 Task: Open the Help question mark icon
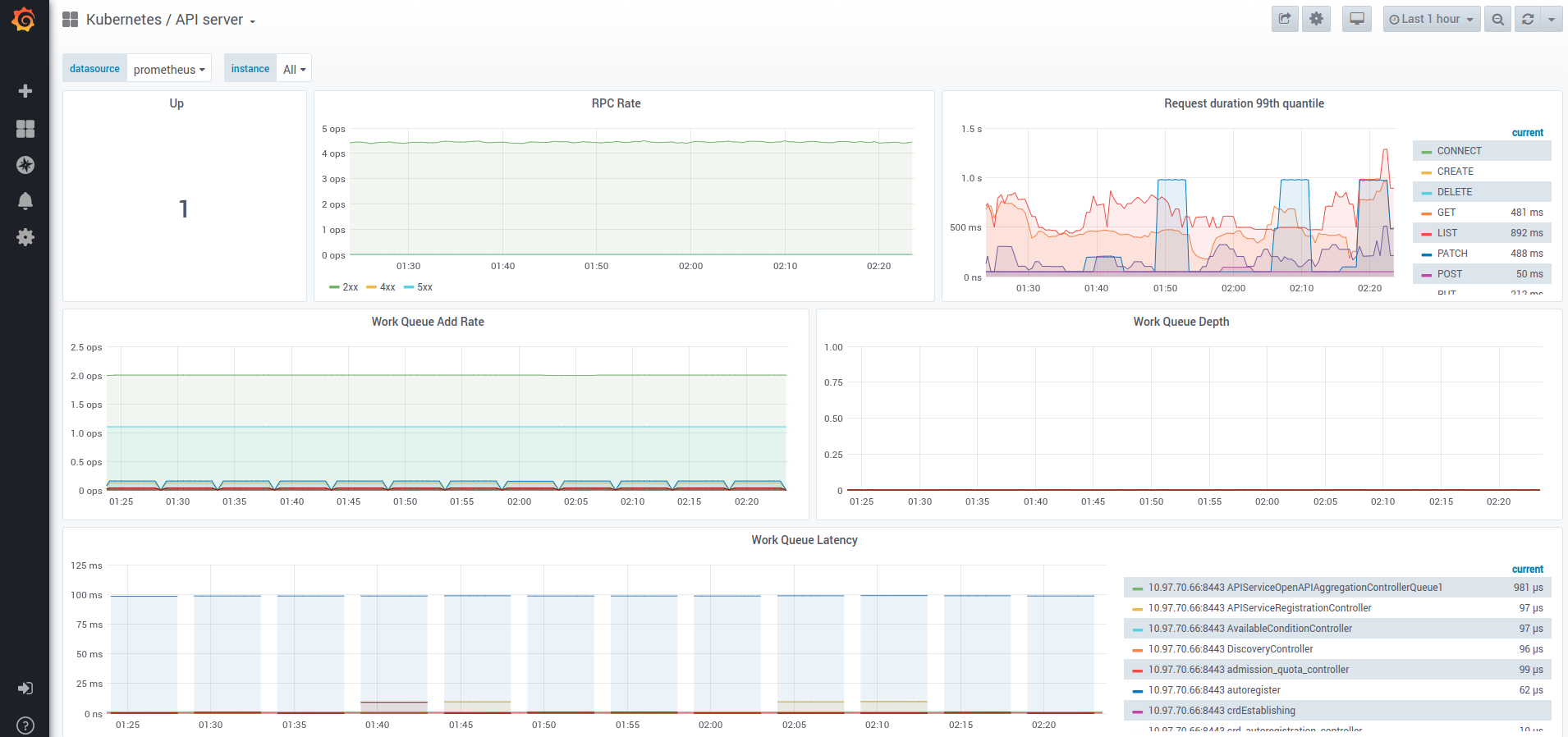click(25, 726)
